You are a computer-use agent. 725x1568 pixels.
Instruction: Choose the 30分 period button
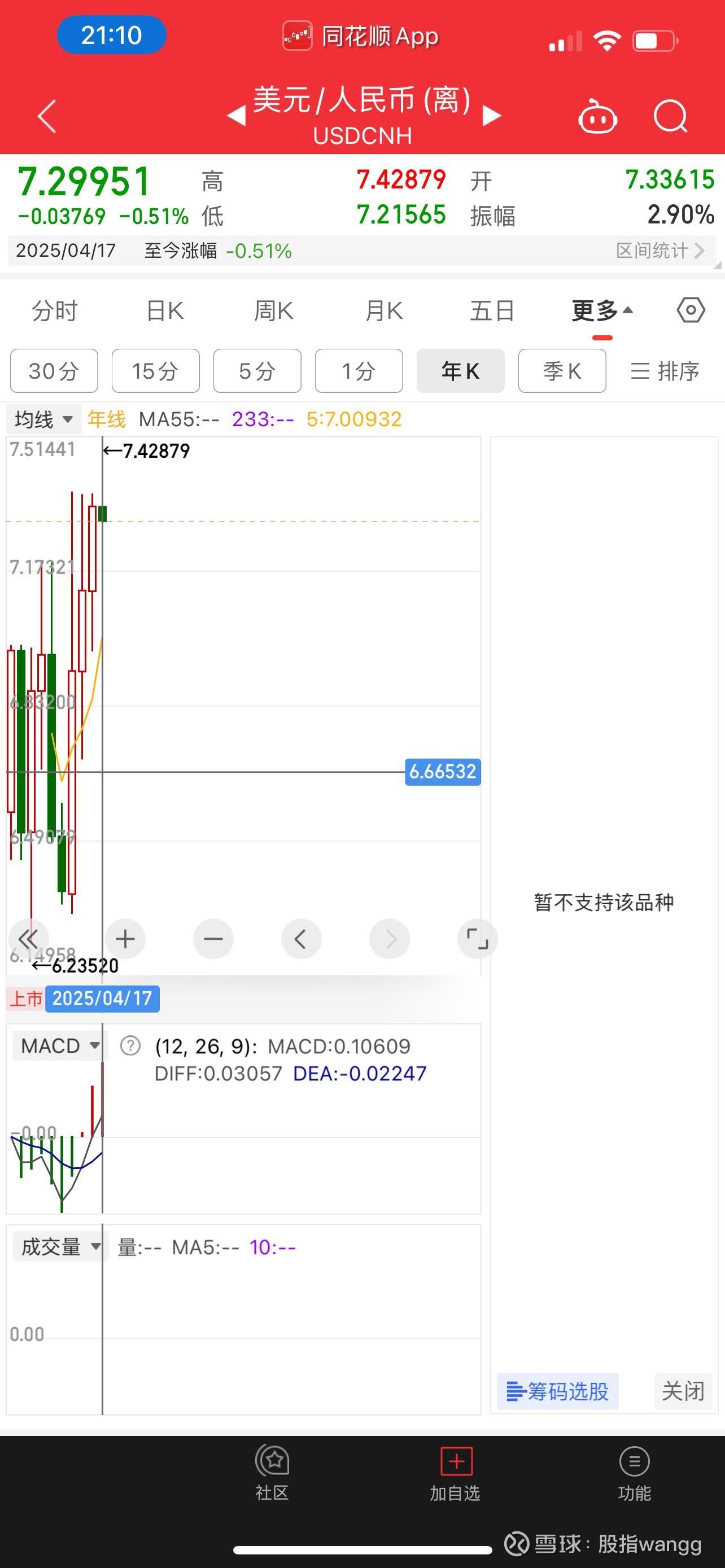[x=54, y=371]
